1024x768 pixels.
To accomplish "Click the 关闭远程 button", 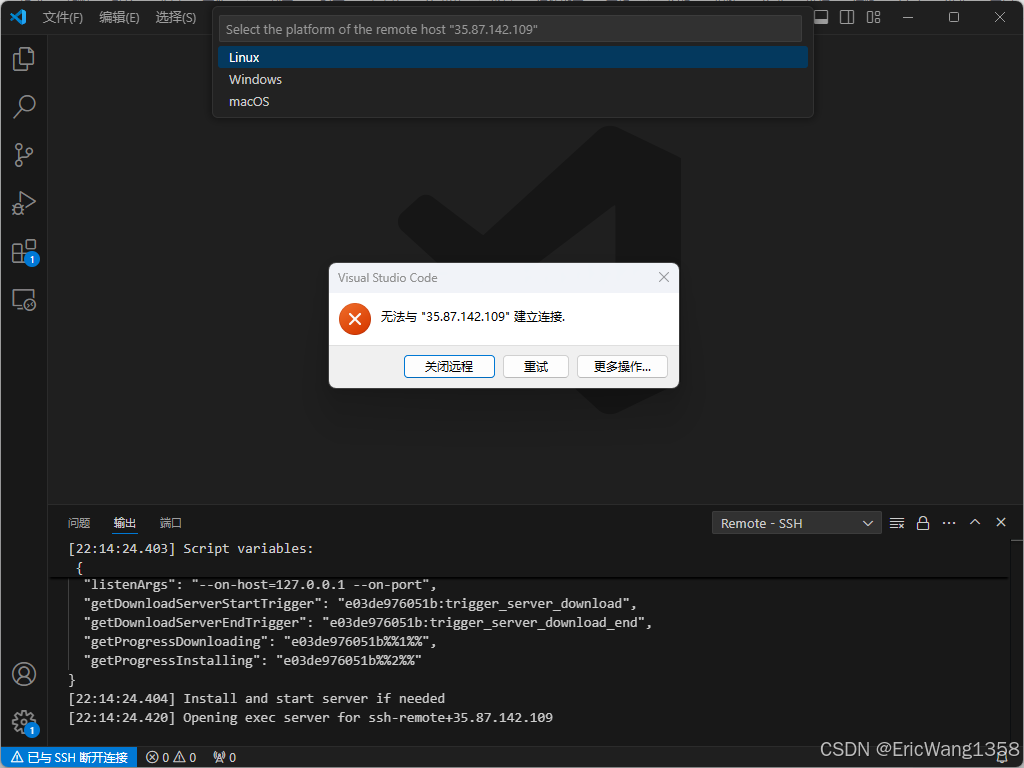I will click(x=449, y=366).
